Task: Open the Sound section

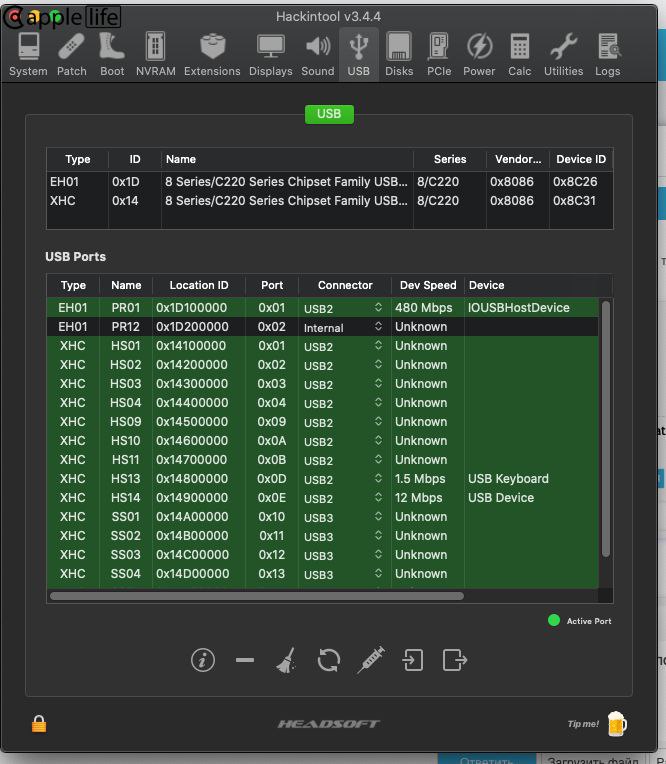Action: click(318, 55)
